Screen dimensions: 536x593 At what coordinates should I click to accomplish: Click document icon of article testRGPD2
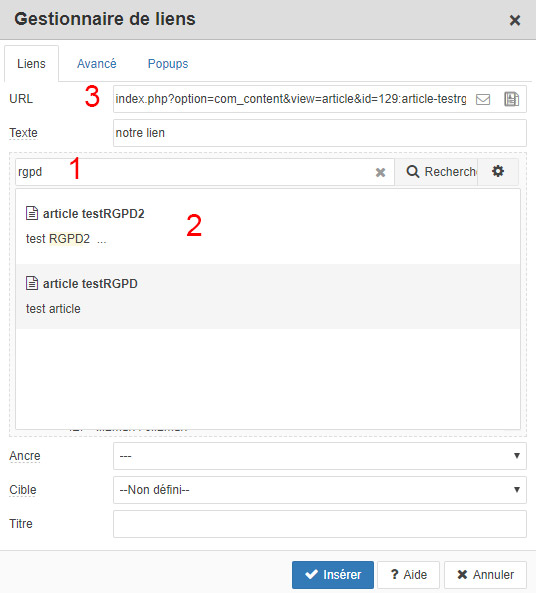pos(32,213)
